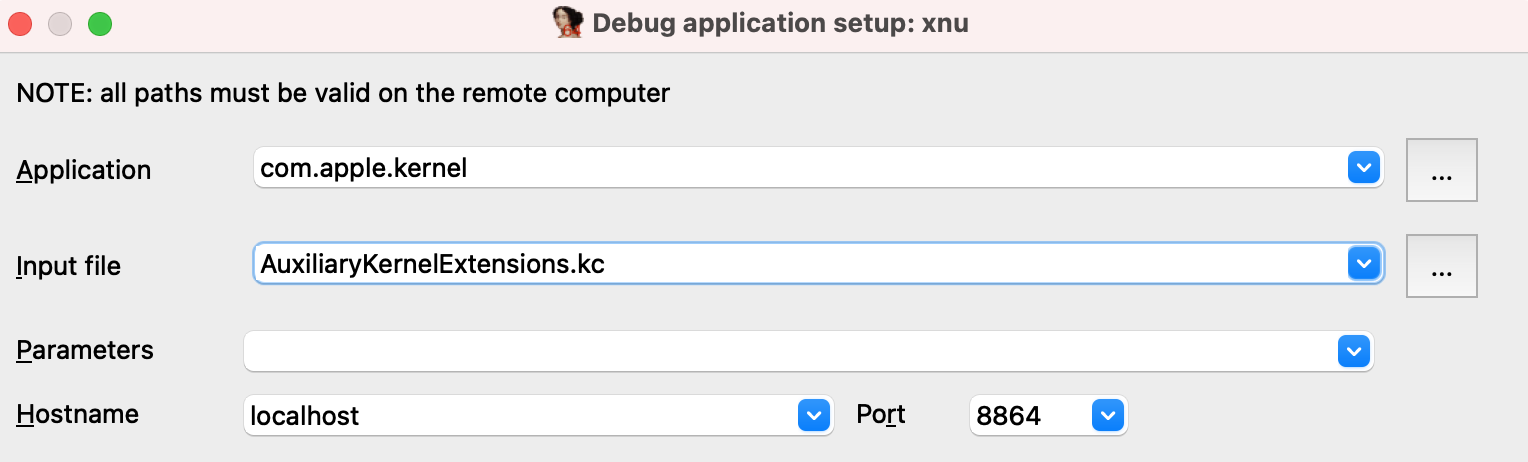
Task: Focus the AuxiliaryKernelExtensions.kc input file field
Action: point(800,264)
